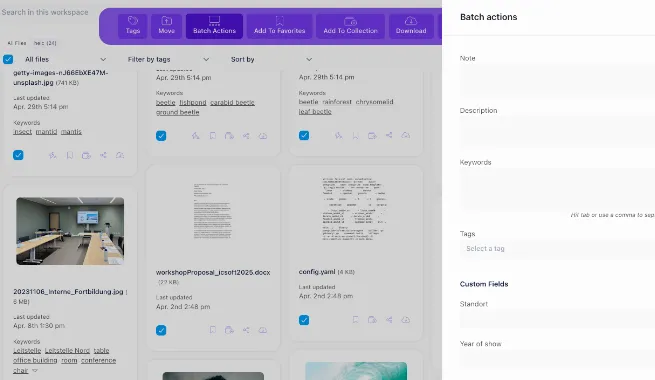Select the 'workshopProposal_icsoft2025.docx' file name

coord(213,272)
